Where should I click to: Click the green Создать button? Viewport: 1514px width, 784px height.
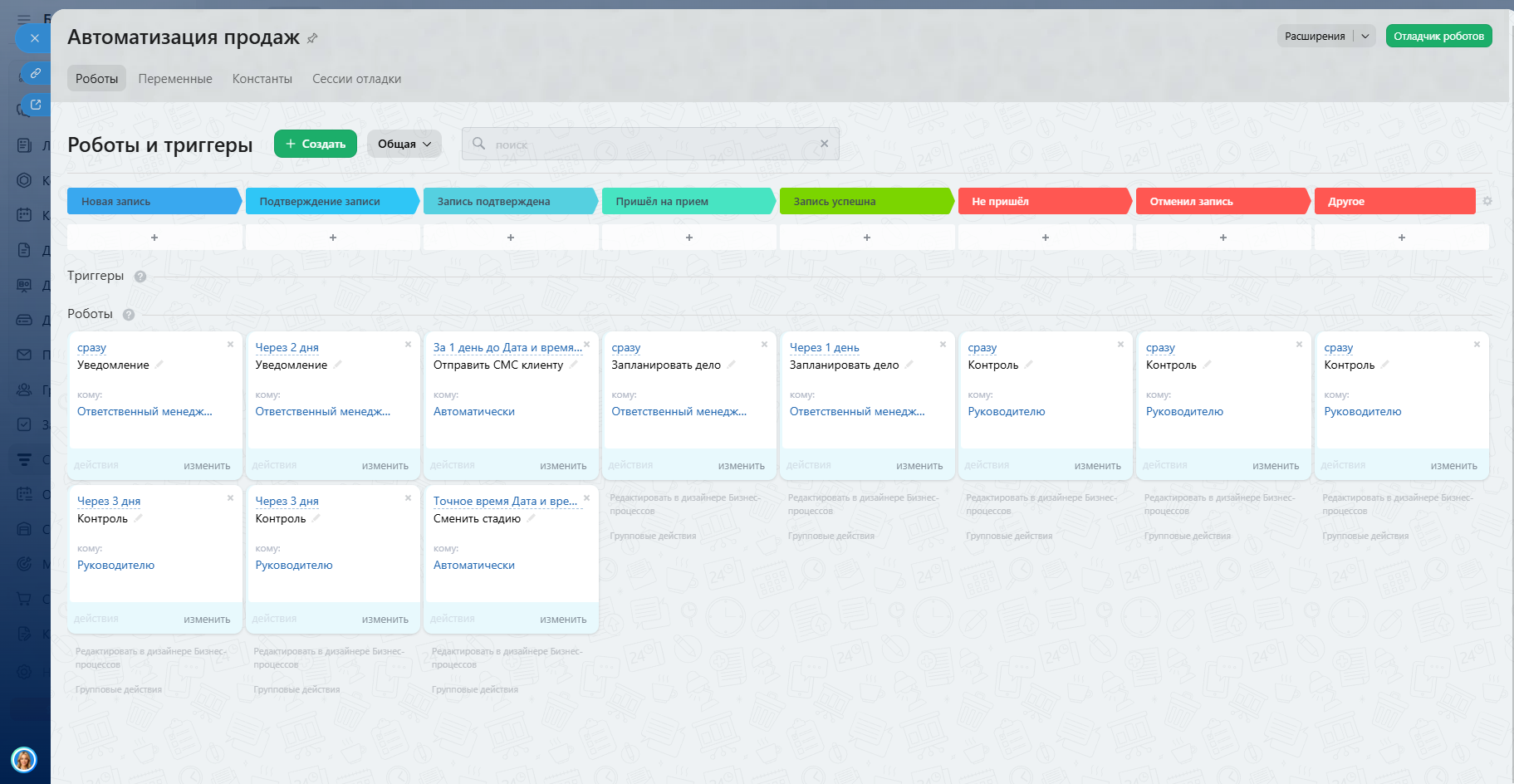coord(316,144)
